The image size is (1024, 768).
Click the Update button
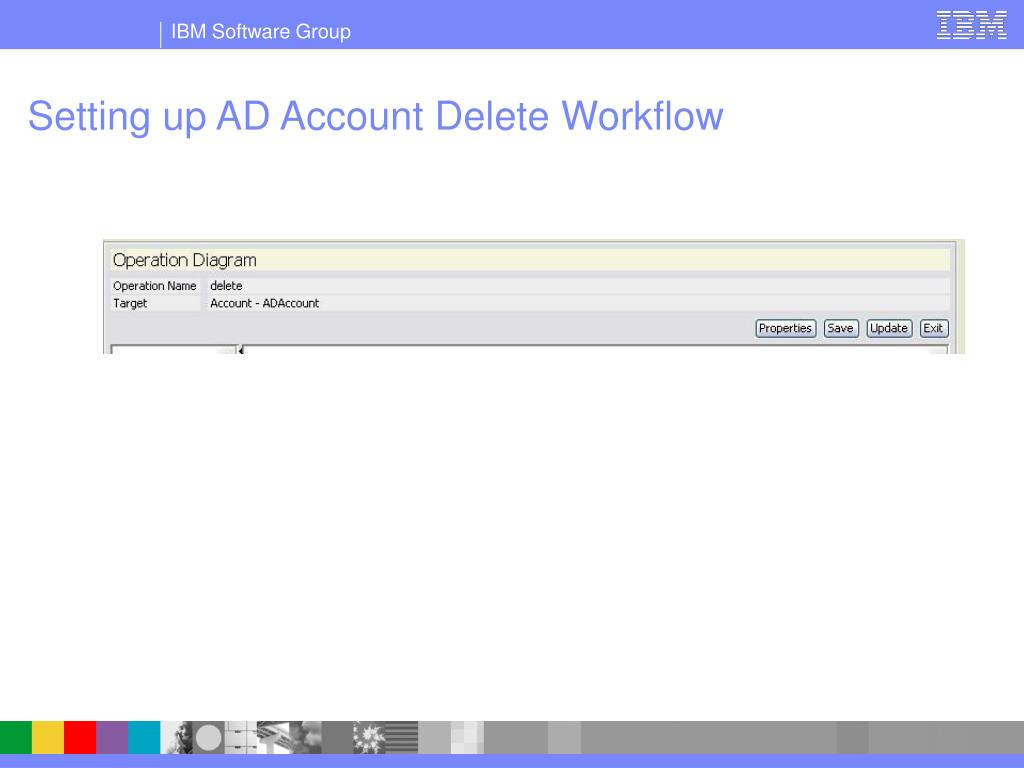click(x=889, y=328)
